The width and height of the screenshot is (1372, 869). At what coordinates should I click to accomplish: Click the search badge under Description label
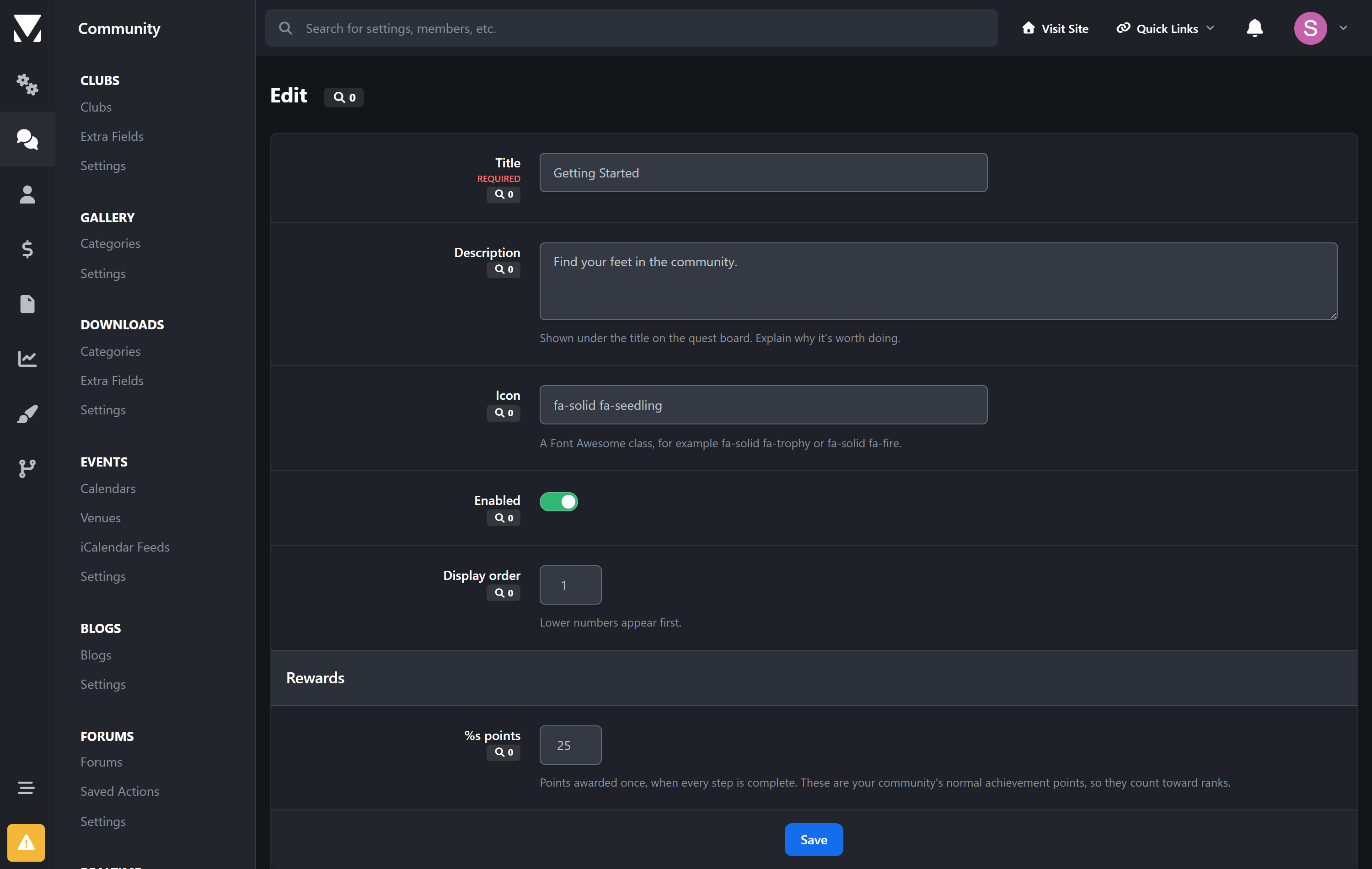(x=504, y=269)
